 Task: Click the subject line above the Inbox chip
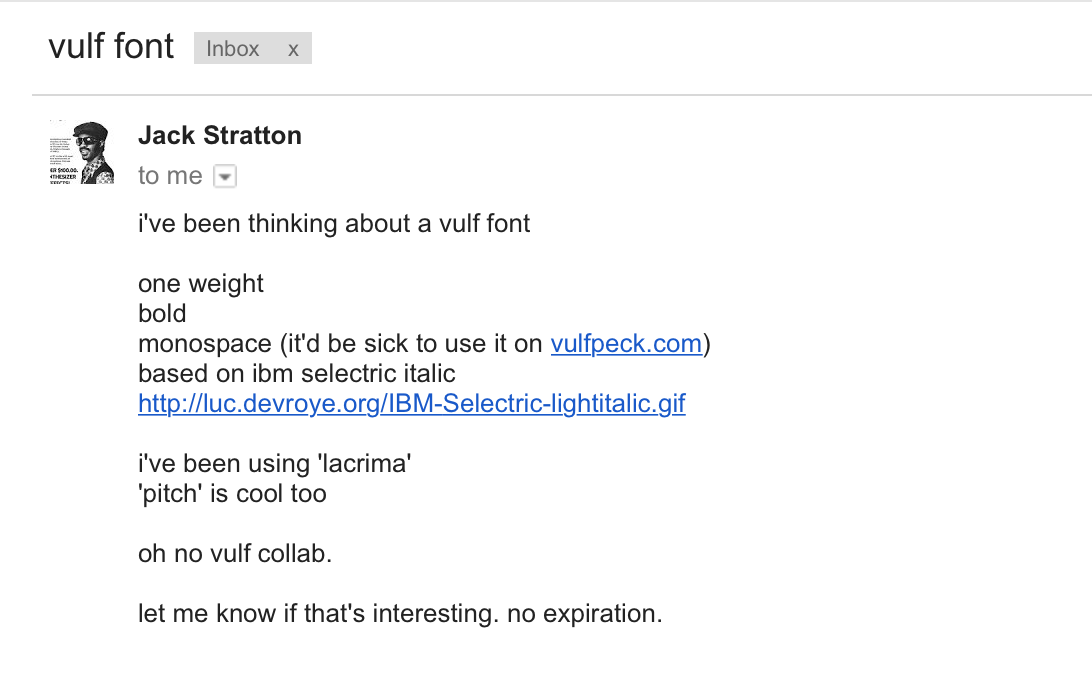point(110,46)
